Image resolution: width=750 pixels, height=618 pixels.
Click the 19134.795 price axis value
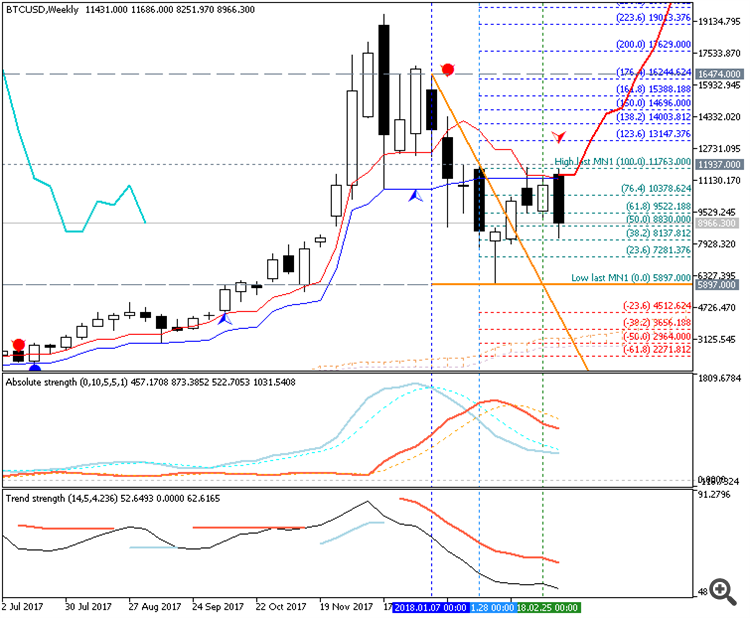[719, 22]
